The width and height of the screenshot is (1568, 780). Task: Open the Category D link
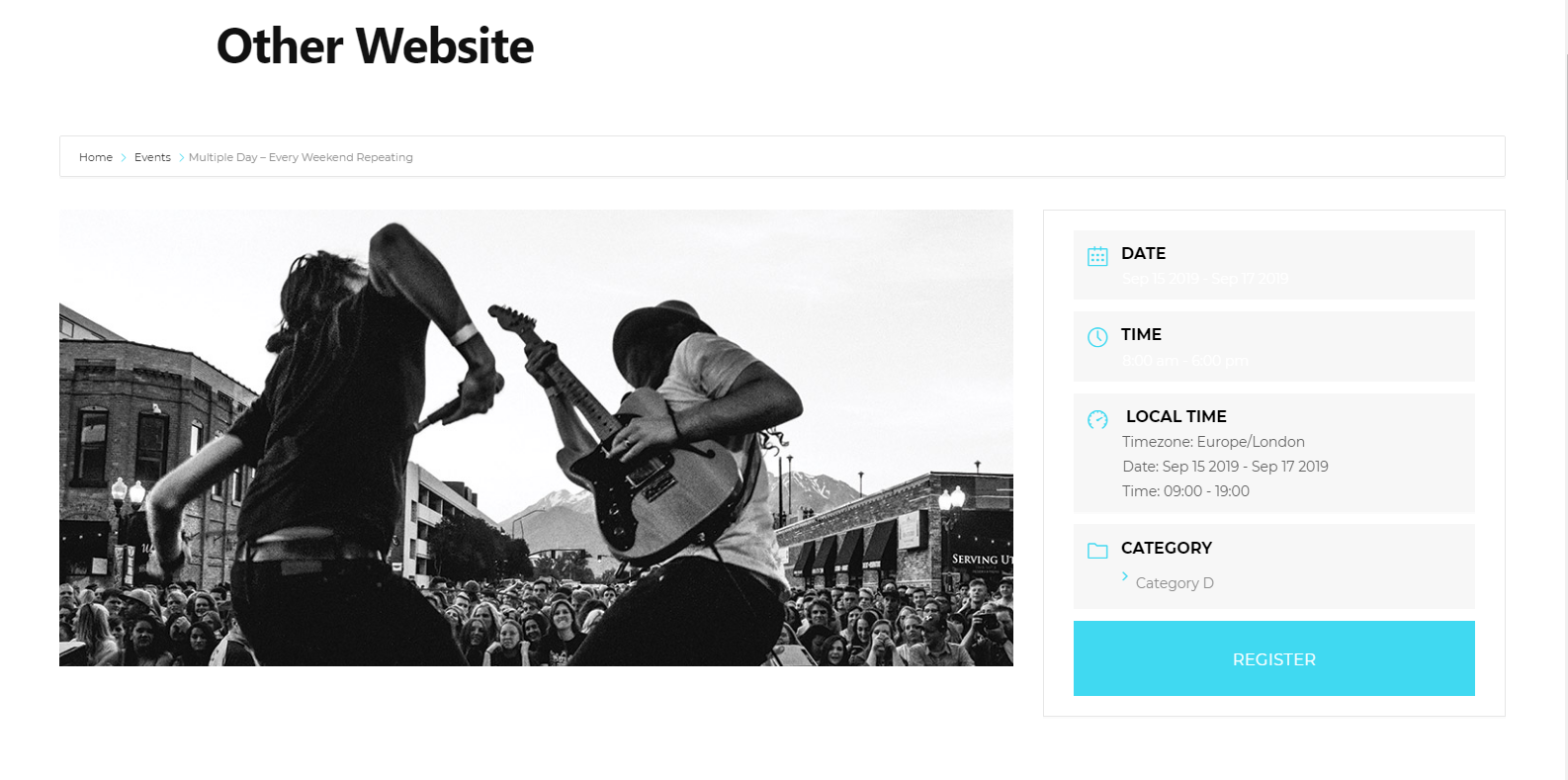1175,583
